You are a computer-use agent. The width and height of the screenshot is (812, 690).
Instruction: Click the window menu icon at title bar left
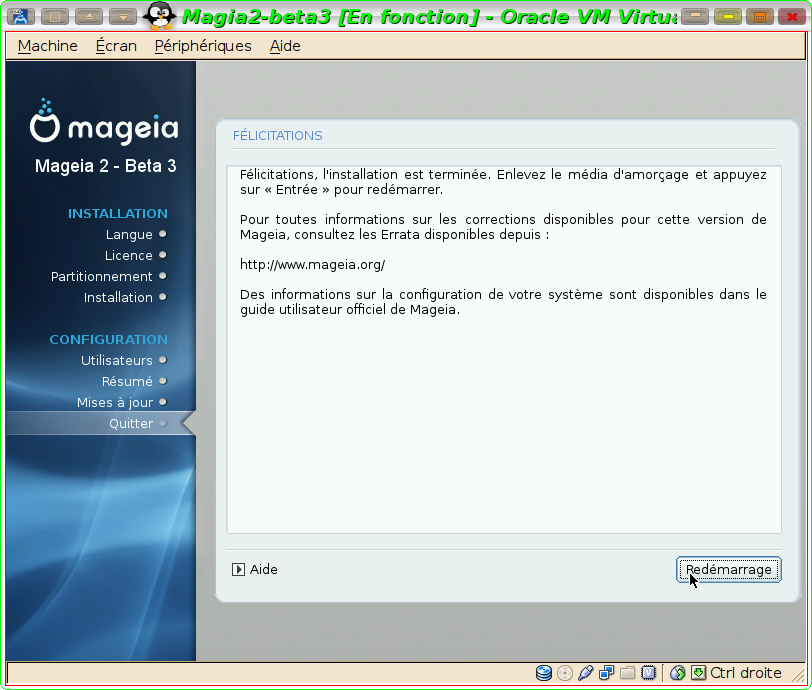[x=21, y=17]
